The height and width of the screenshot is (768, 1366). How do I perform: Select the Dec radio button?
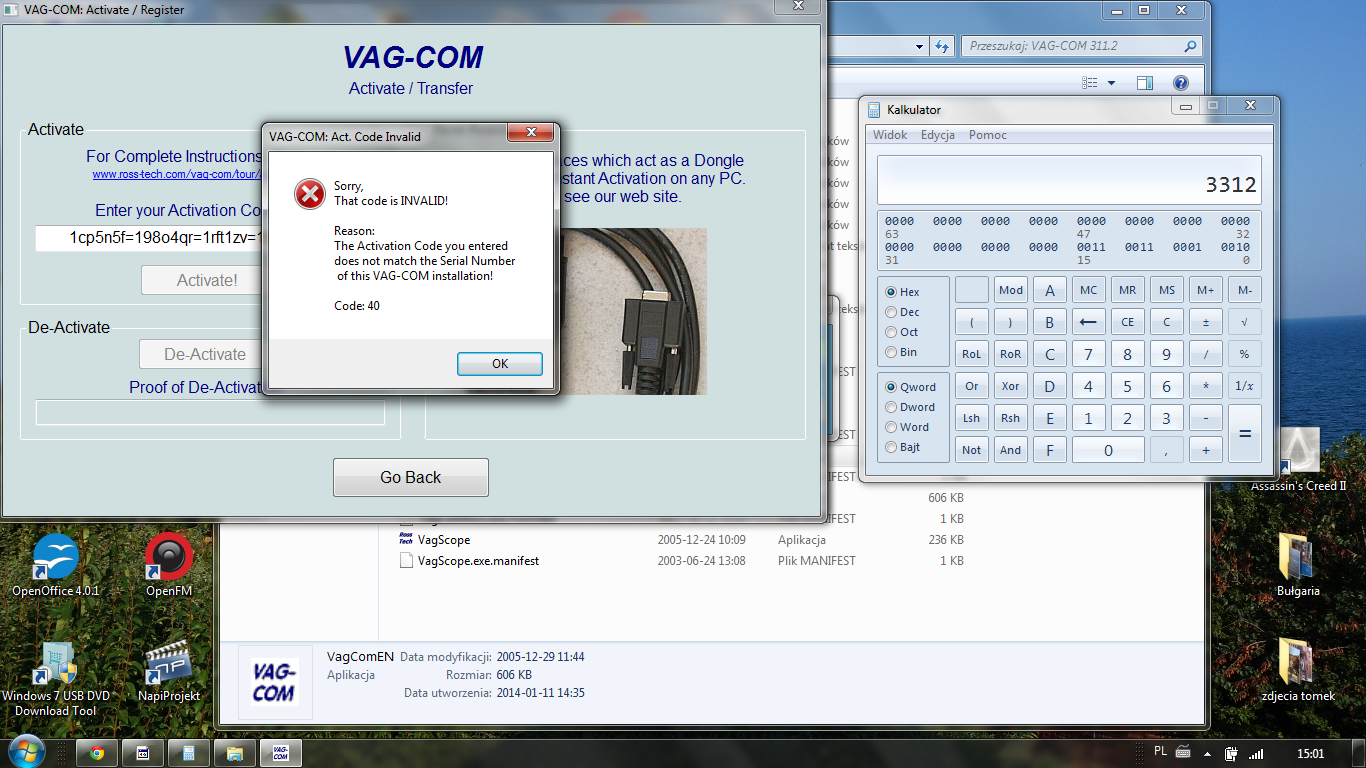pyautogui.click(x=891, y=312)
